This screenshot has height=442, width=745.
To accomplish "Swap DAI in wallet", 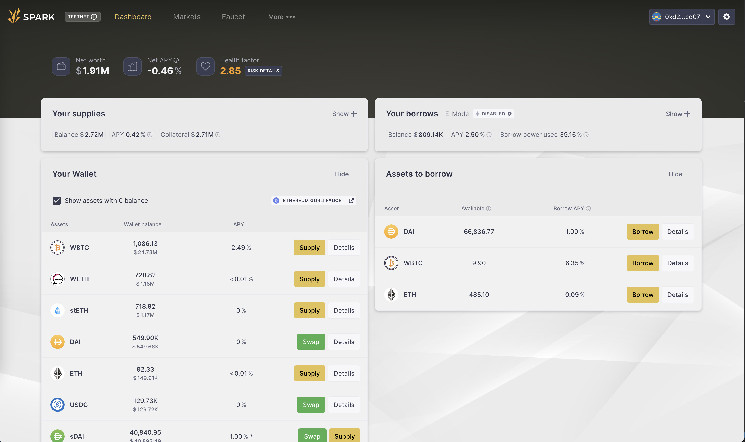I will coord(311,342).
